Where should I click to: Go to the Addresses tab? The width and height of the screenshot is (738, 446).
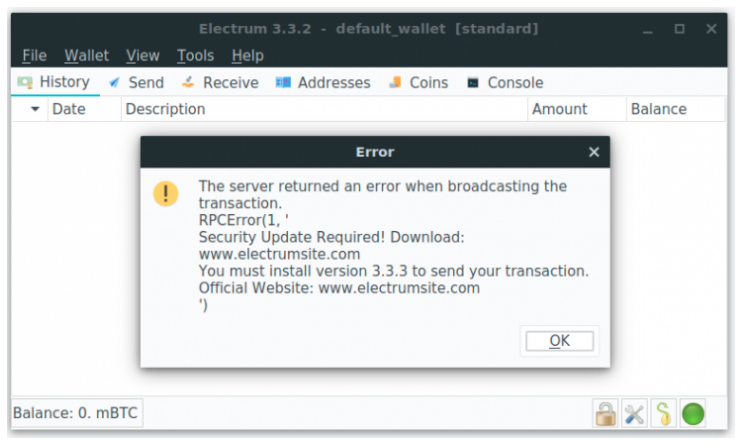323,83
